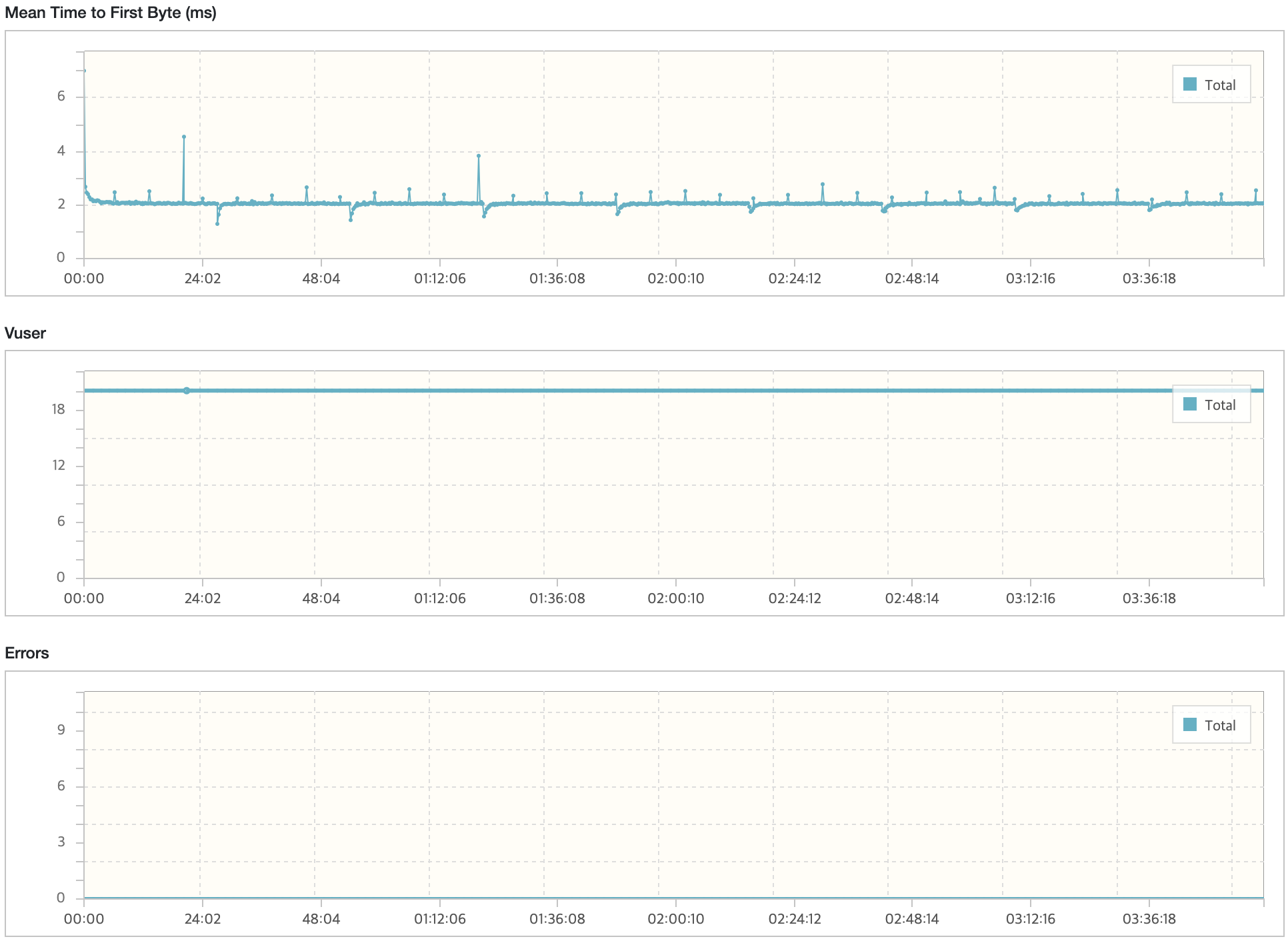Click Total color swatch in the Errors legend
The height and width of the screenshot is (941, 1288).
pos(1189,724)
